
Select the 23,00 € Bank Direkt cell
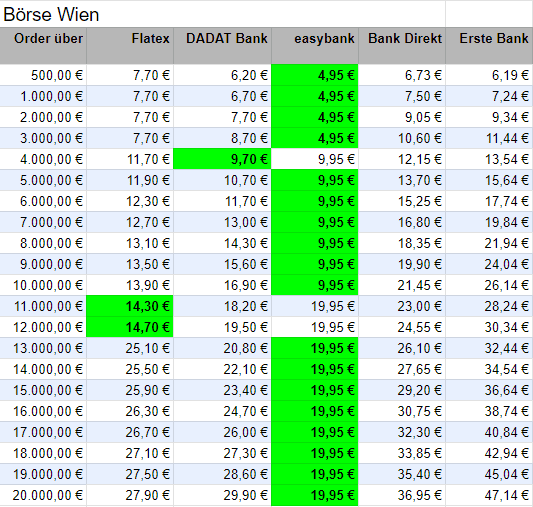coord(402,306)
